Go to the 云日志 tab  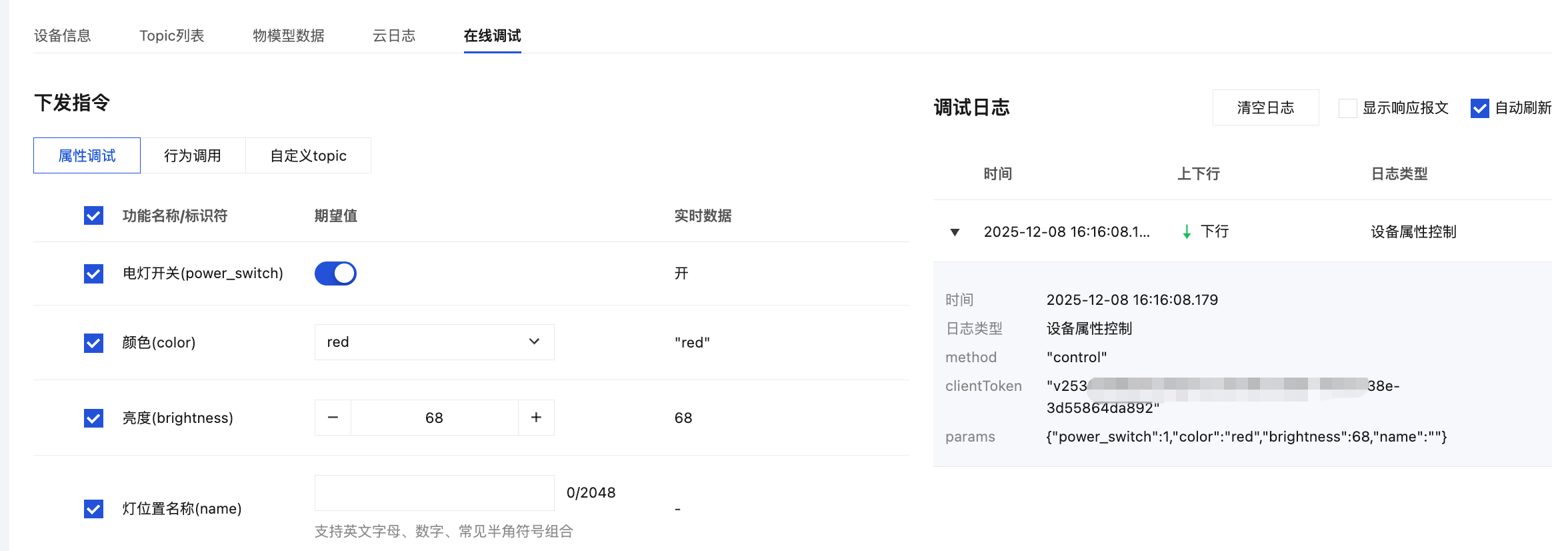pyautogui.click(x=394, y=36)
